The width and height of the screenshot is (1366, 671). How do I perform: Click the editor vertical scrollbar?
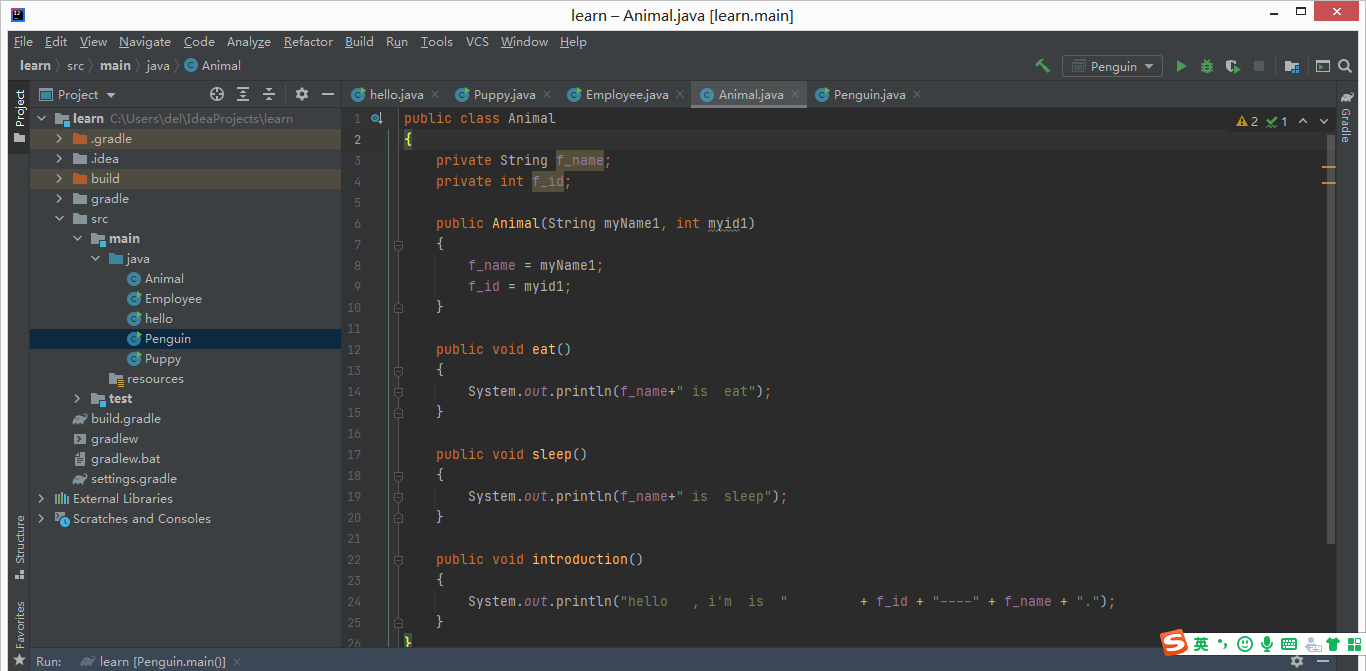point(1331,340)
